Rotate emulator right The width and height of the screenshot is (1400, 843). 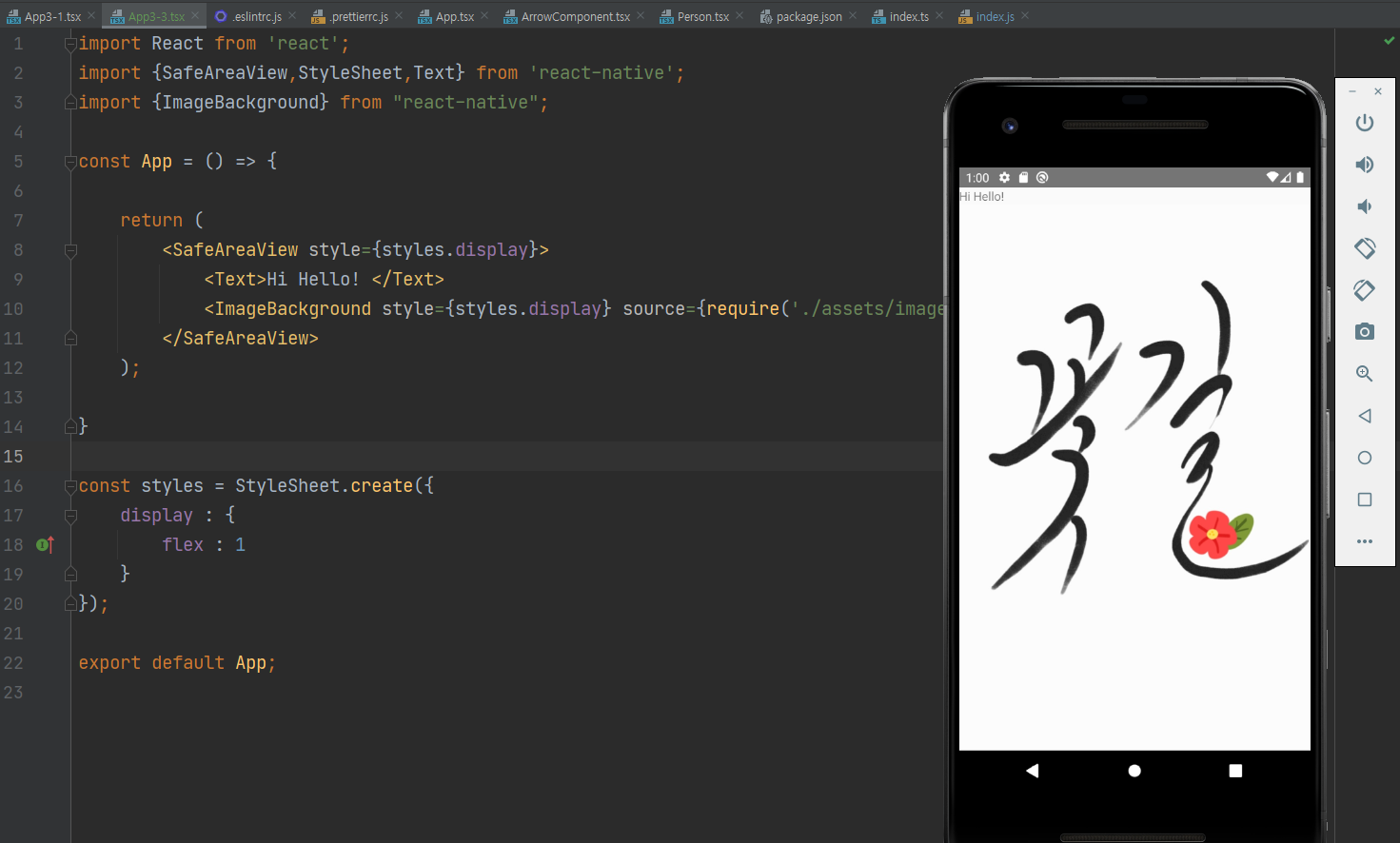coord(1365,290)
